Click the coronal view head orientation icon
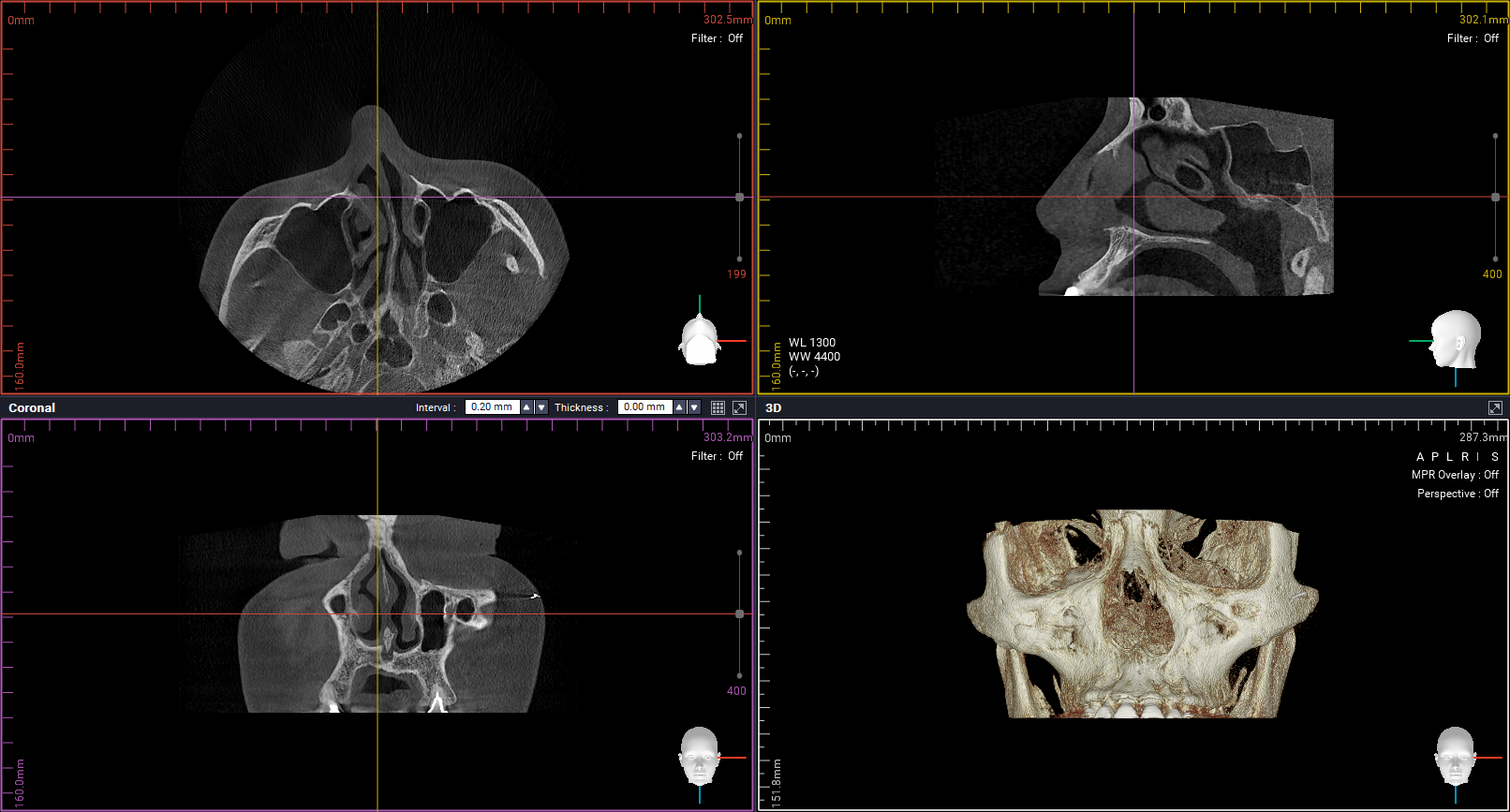This screenshot has width=1510, height=812. point(700,757)
